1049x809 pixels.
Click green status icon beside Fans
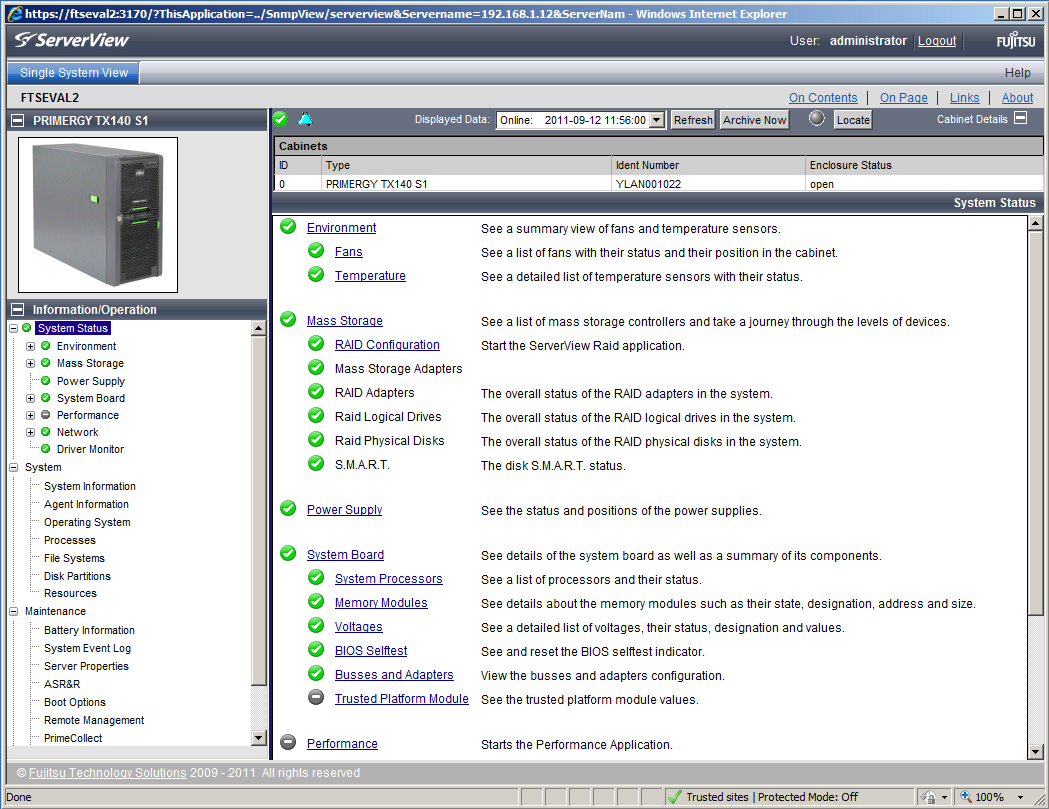pyautogui.click(x=316, y=251)
